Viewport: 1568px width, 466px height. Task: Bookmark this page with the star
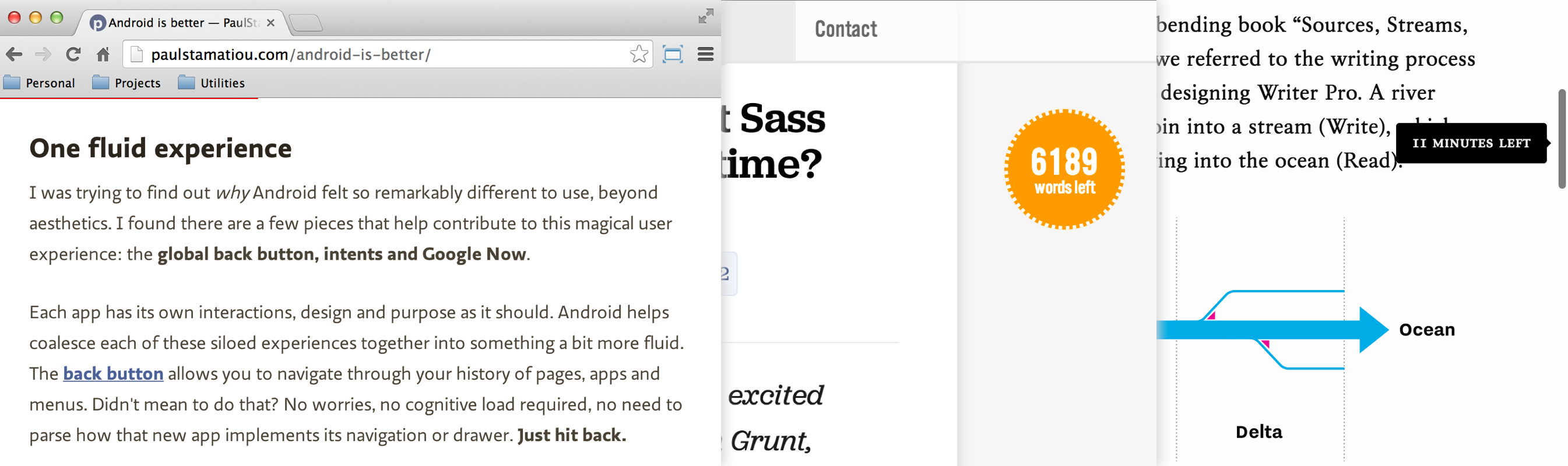638,55
